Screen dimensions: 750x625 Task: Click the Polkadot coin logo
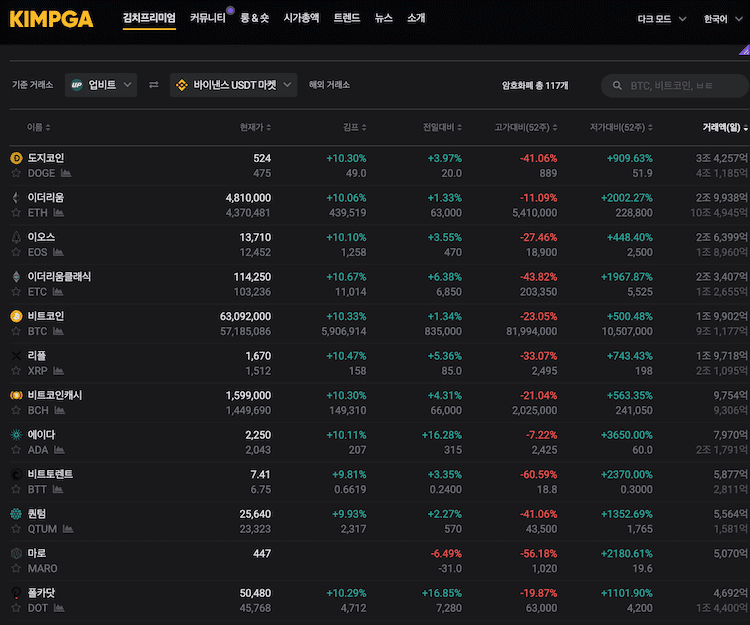(16, 593)
